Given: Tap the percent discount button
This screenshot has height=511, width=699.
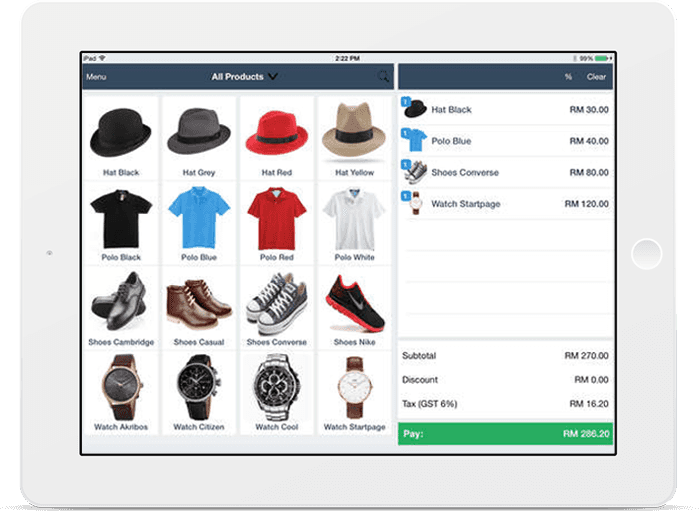Looking at the screenshot, I should coord(568,77).
